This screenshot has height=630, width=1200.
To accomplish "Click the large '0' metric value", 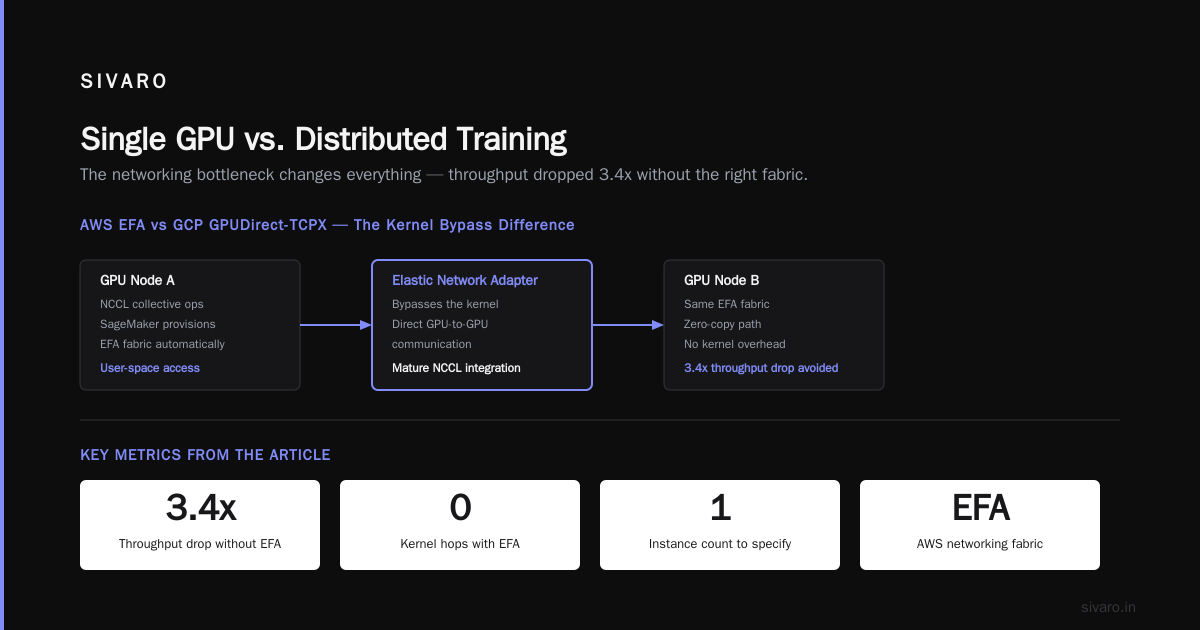I will click(x=460, y=508).
